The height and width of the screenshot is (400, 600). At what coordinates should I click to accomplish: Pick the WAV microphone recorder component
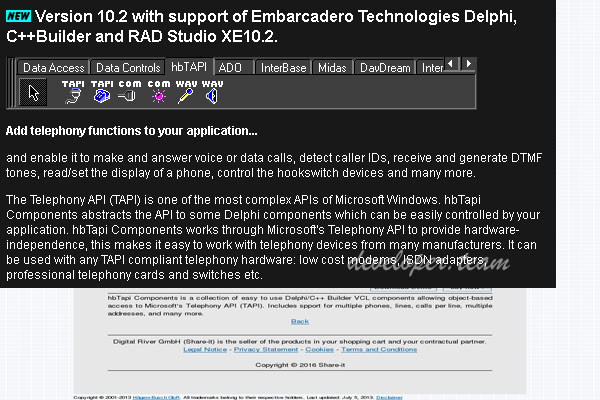pyautogui.click(x=185, y=93)
